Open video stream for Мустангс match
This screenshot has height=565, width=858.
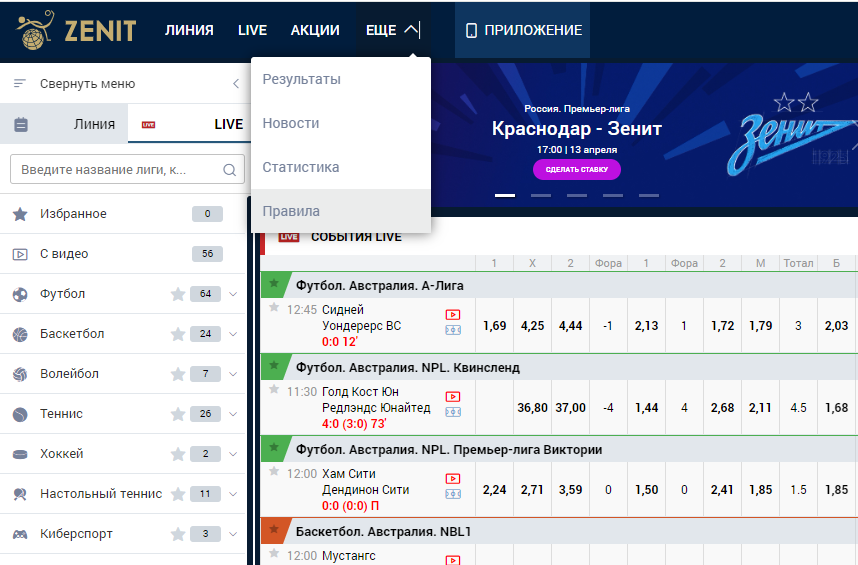[453, 560]
